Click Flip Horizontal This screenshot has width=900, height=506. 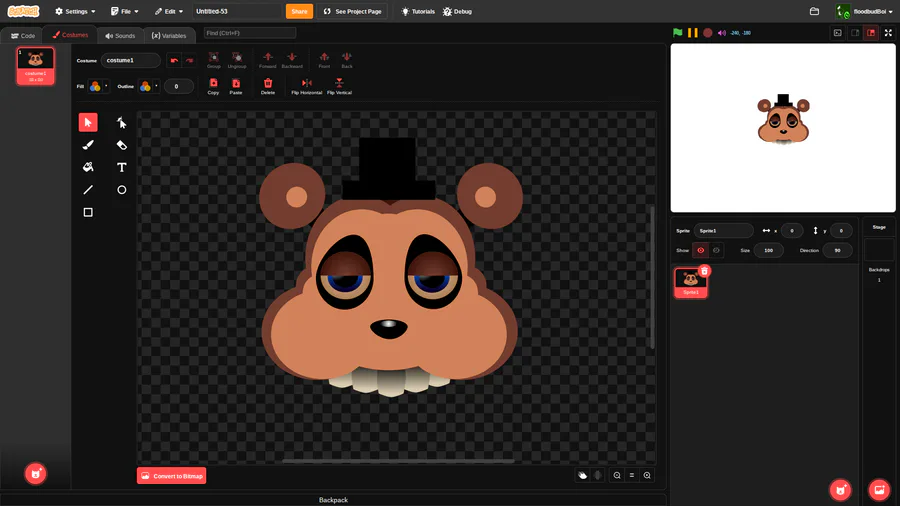(307, 86)
